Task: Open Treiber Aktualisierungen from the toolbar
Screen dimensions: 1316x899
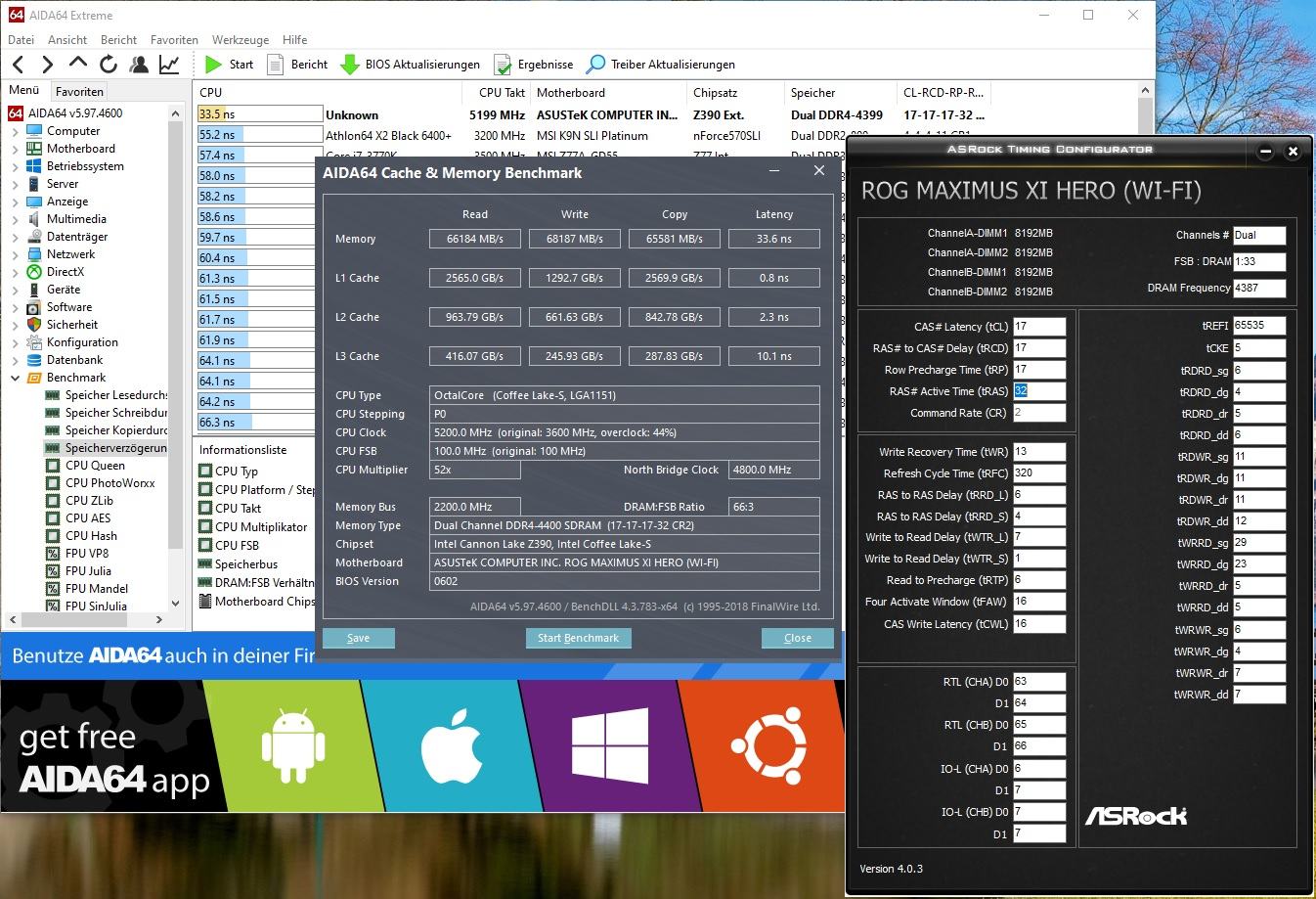Action: [660, 65]
